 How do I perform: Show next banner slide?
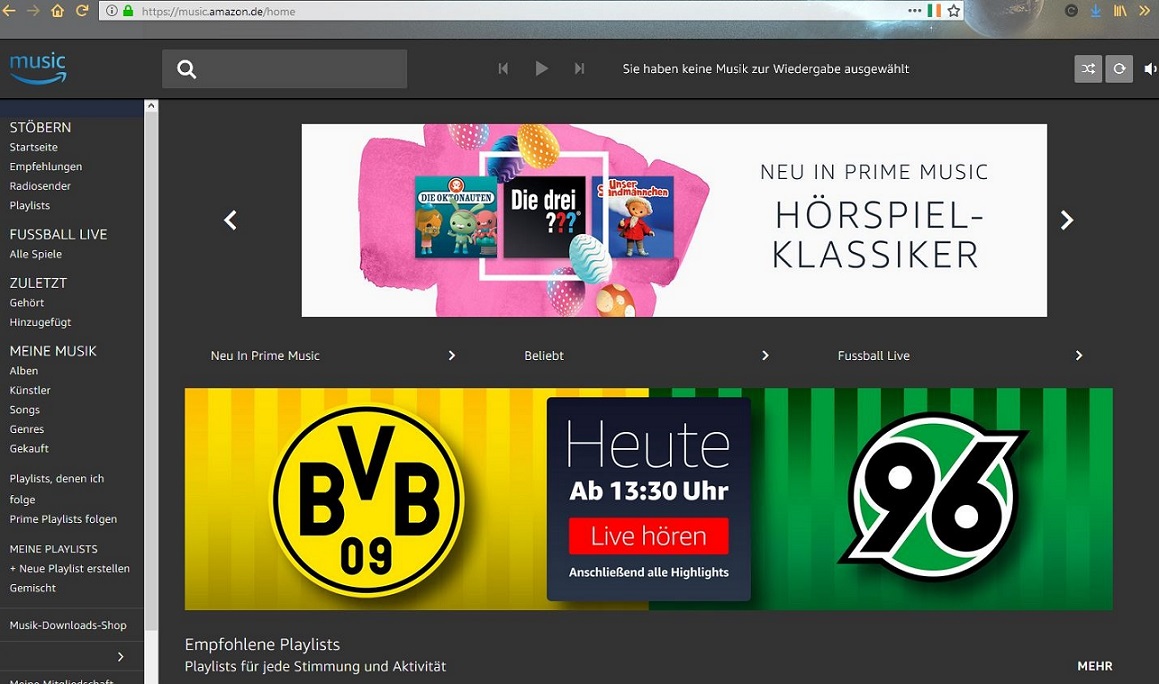pyautogui.click(x=1067, y=220)
